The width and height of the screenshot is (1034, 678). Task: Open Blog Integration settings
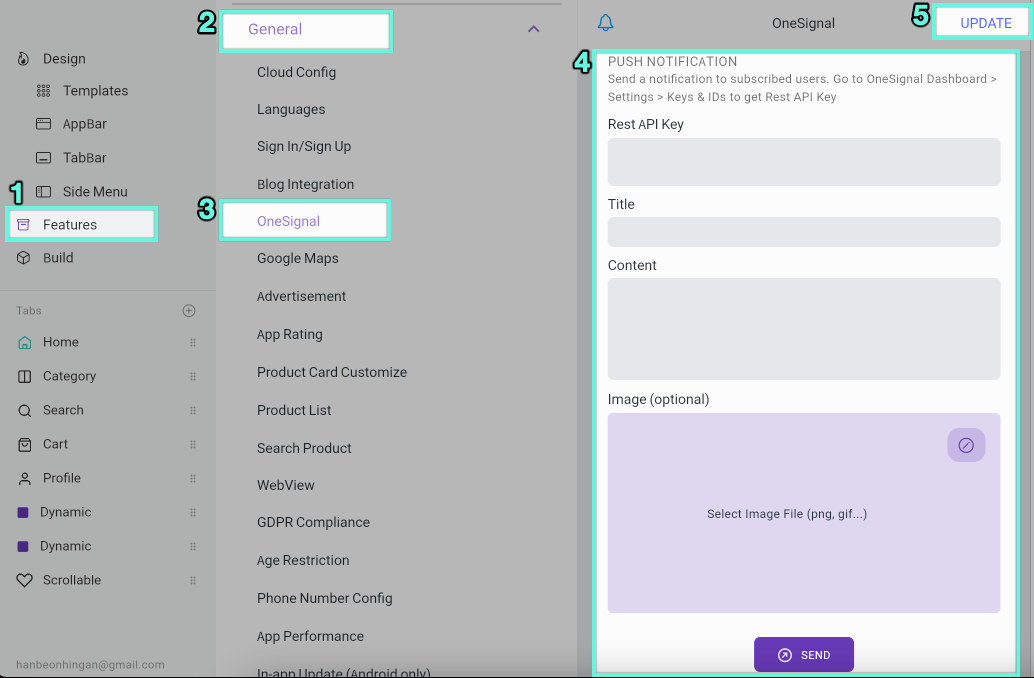coord(305,185)
